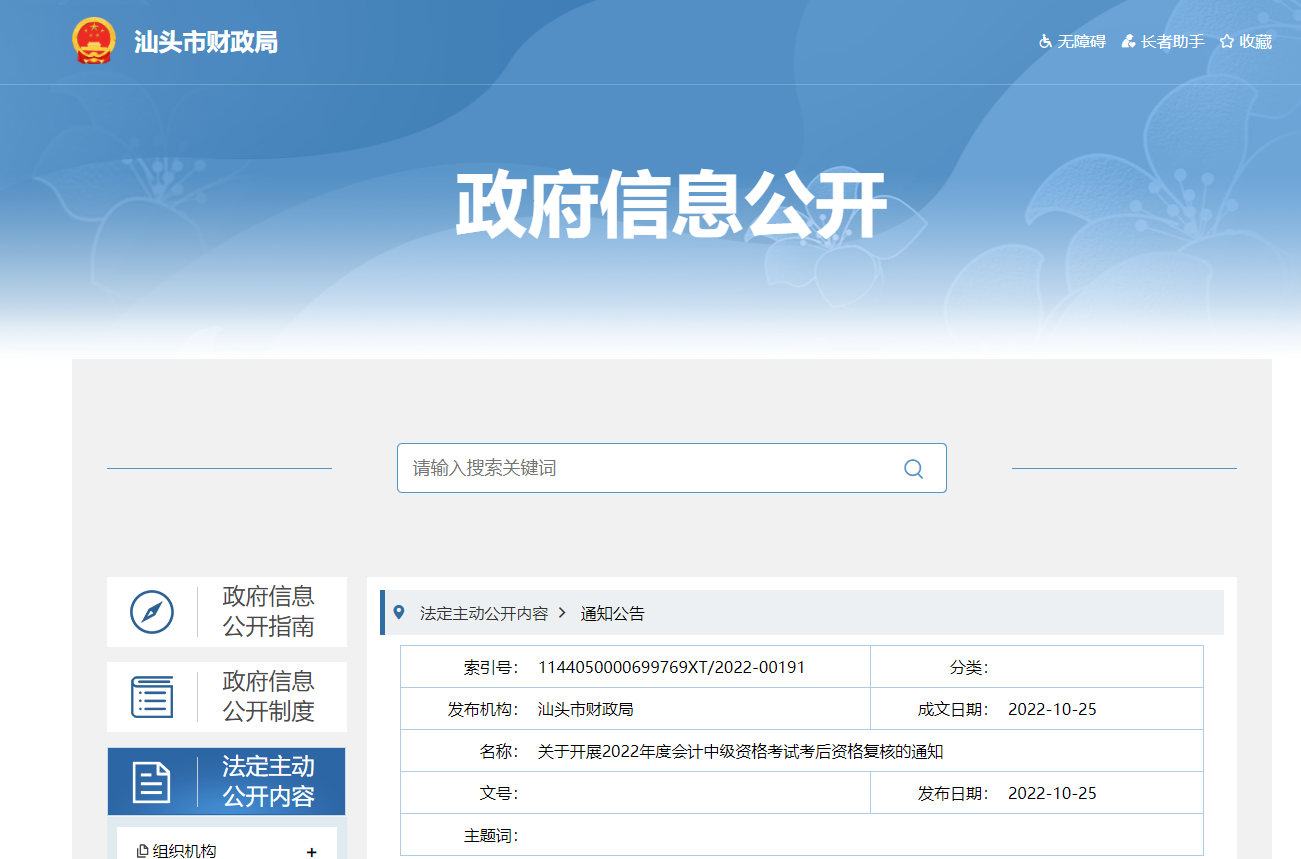The width and height of the screenshot is (1301, 859).
Task: Open the 法定主动公开内容 breadcrumb link
Action: pos(483,612)
